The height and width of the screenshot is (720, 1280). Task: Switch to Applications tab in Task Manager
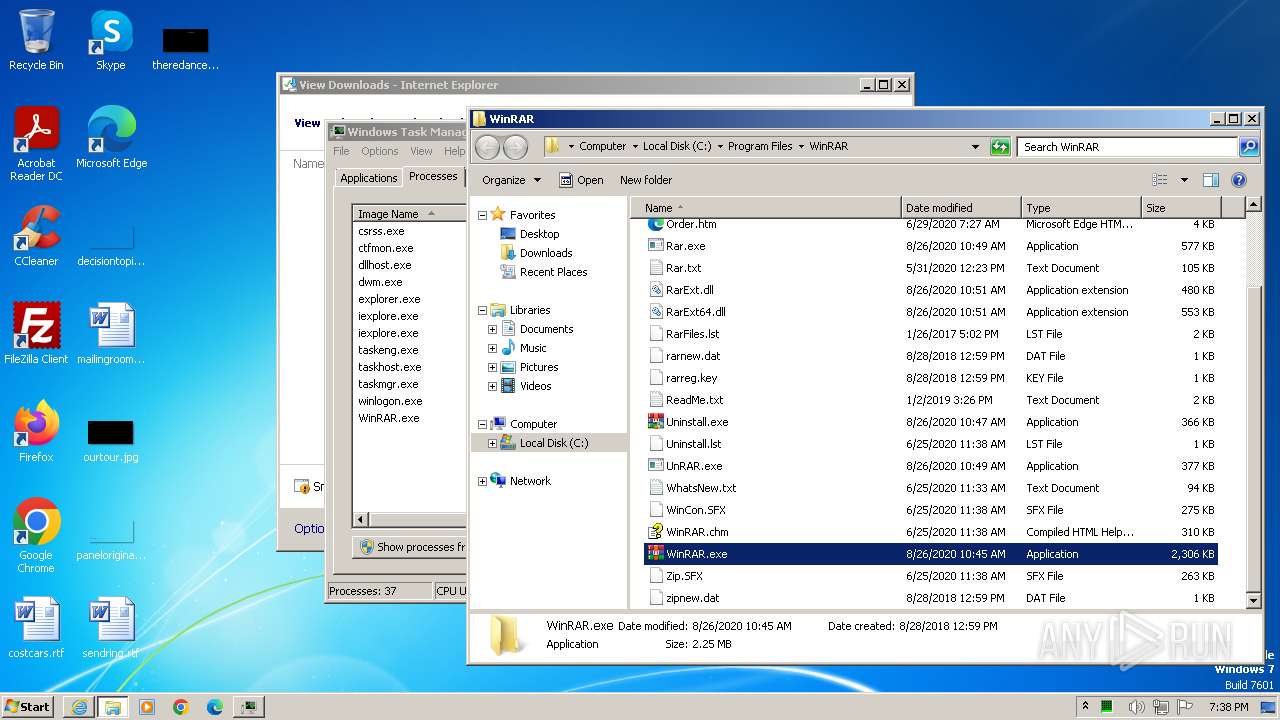[x=368, y=178]
